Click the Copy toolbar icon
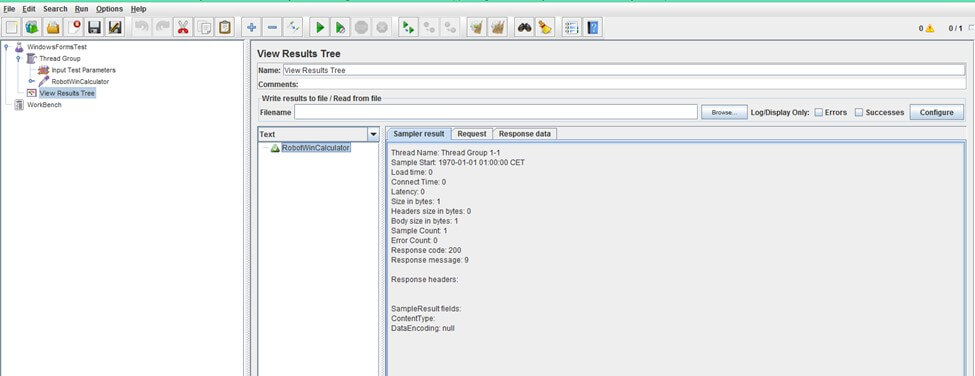Screen dimensions: 975x376 pos(204,27)
